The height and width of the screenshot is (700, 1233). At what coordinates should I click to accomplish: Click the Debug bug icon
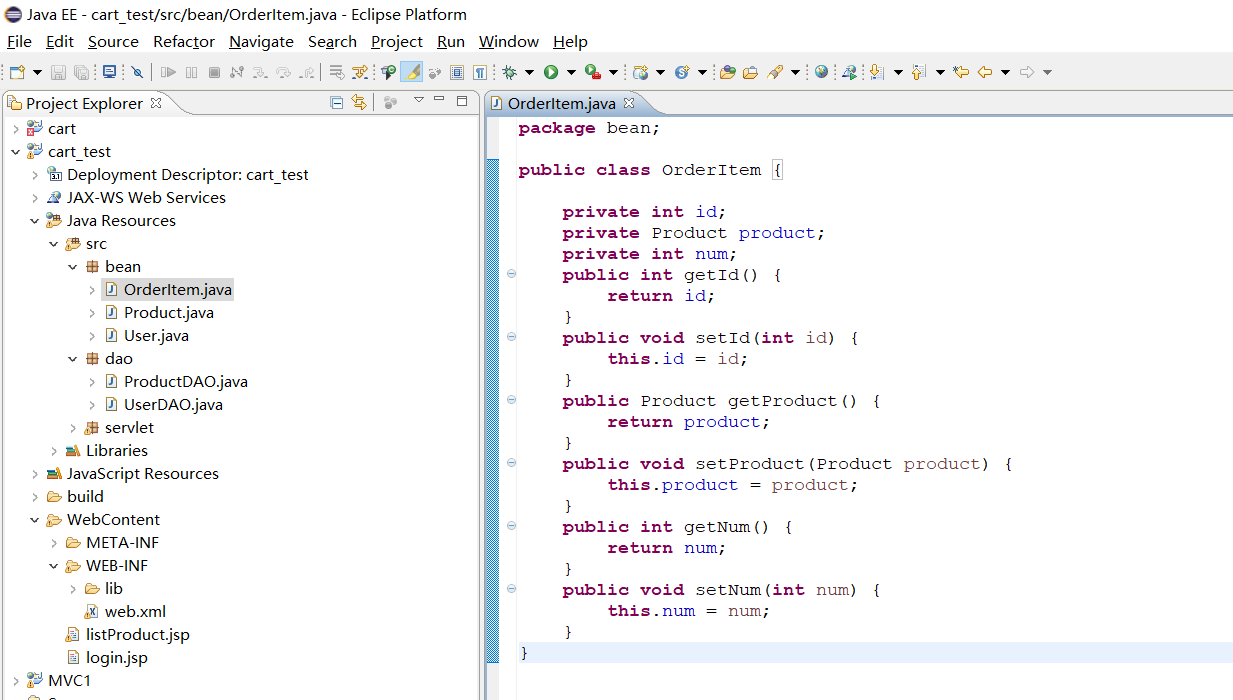coord(510,72)
